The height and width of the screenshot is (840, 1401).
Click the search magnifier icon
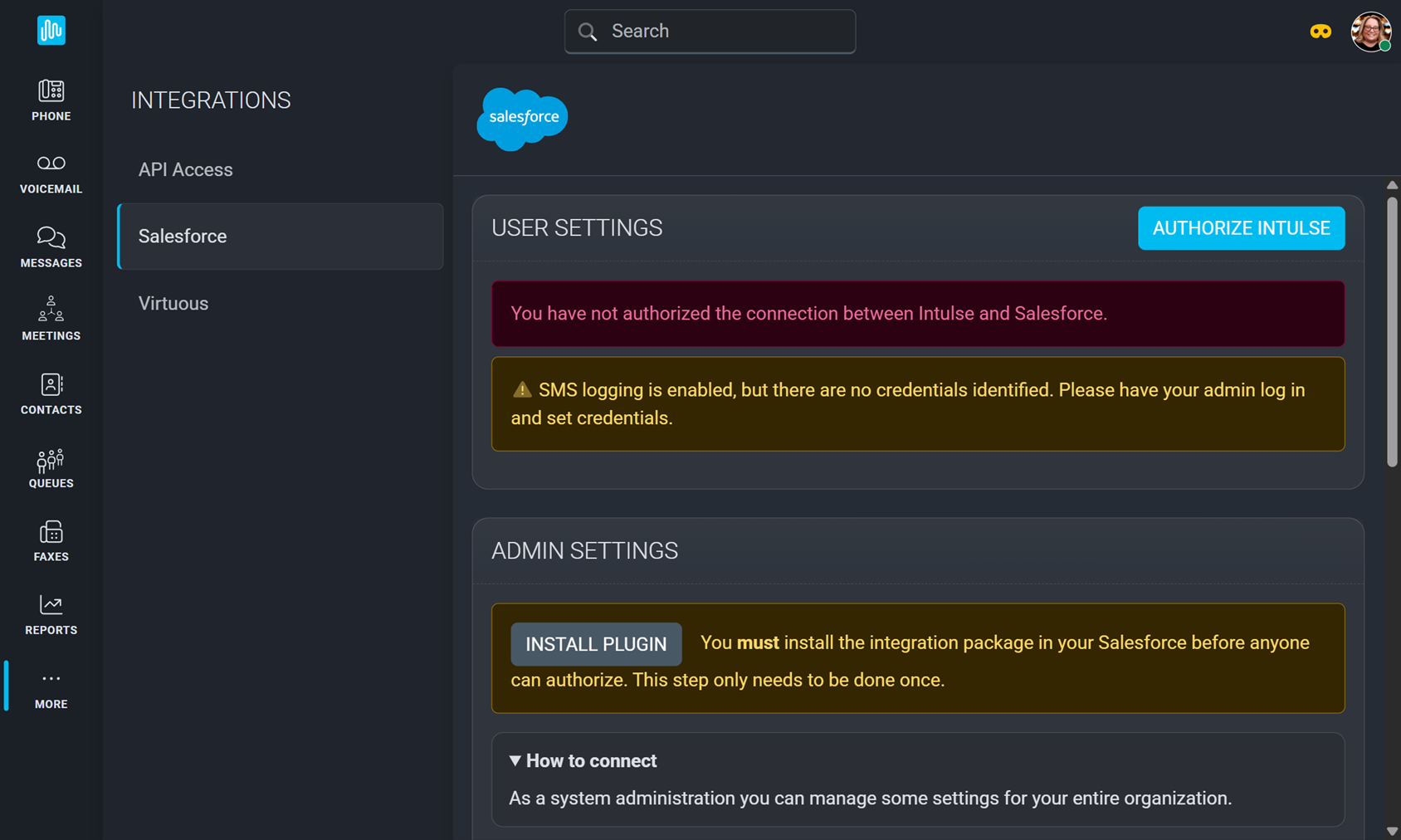[588, 32]
